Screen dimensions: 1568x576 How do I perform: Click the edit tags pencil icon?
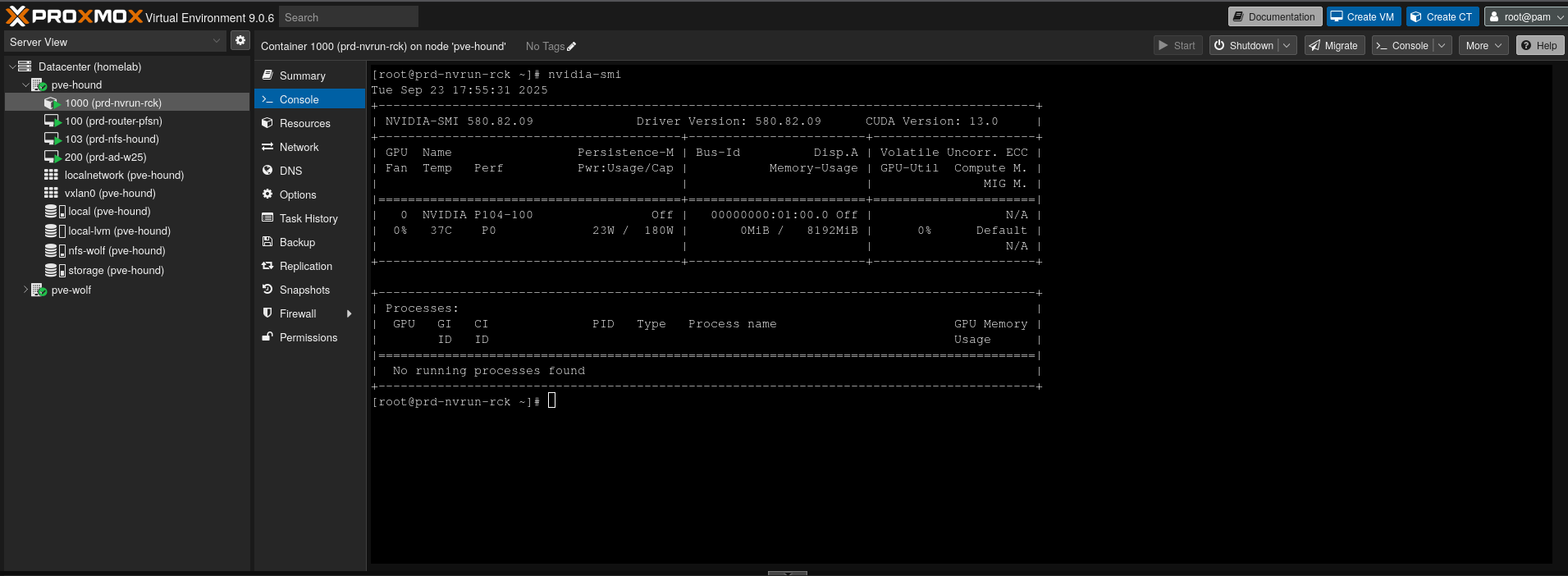[x=572, y=47]
